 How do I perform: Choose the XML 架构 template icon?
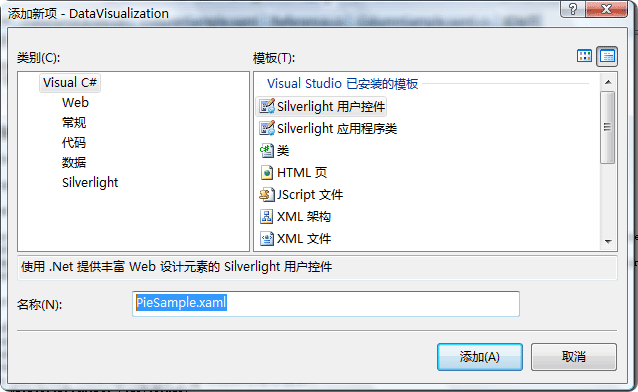pos(267,217)
